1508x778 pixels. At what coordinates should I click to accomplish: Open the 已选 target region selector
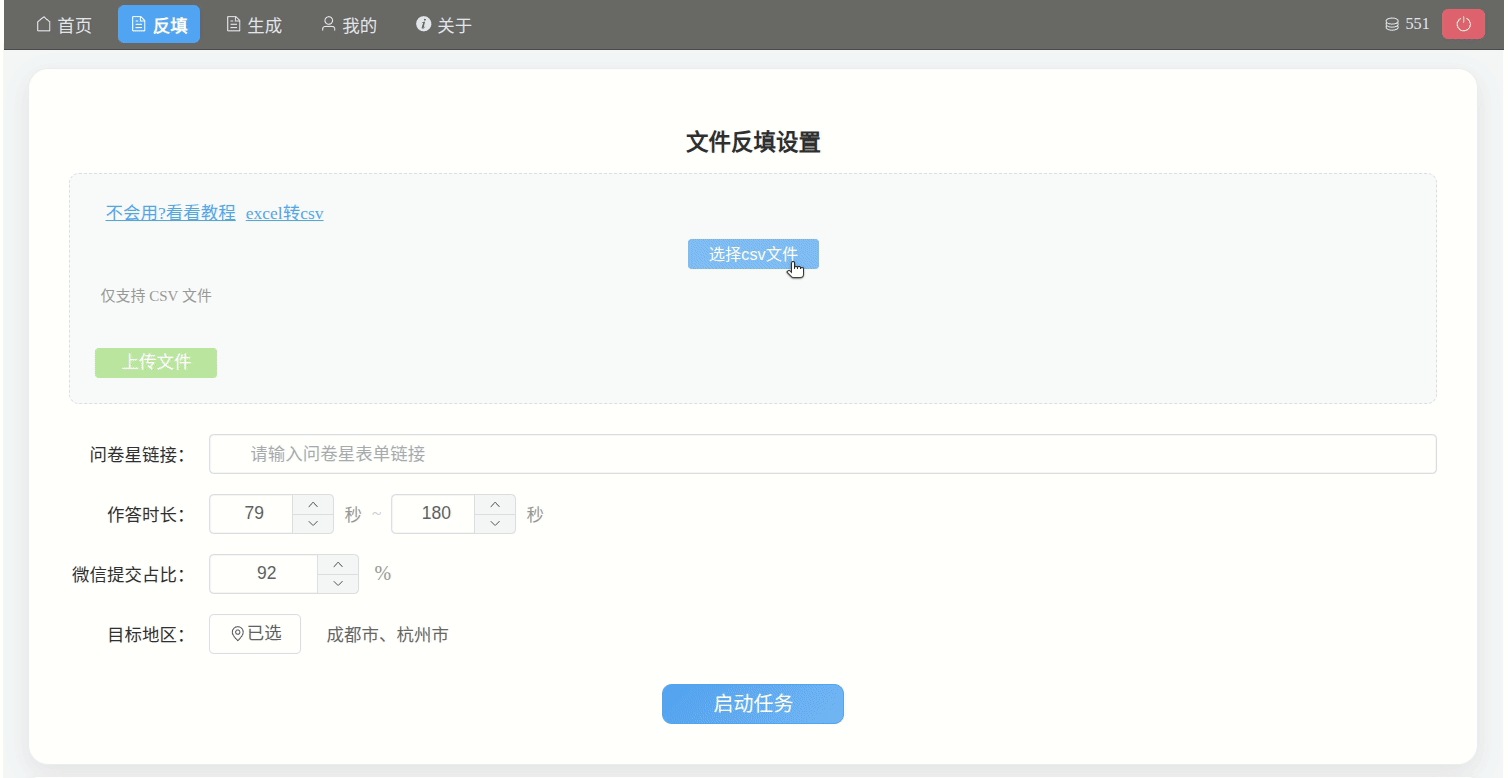(254, 633)
